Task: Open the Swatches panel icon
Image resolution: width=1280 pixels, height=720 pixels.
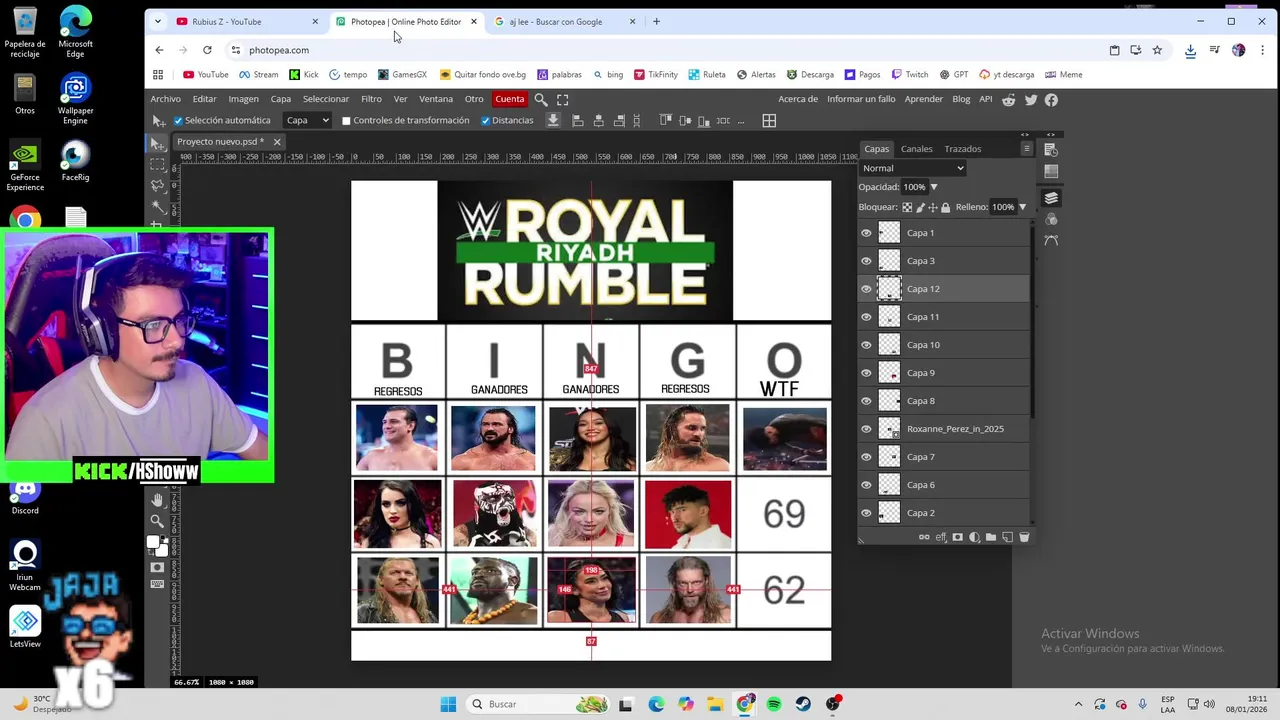Action: (x=1051, y=171)
